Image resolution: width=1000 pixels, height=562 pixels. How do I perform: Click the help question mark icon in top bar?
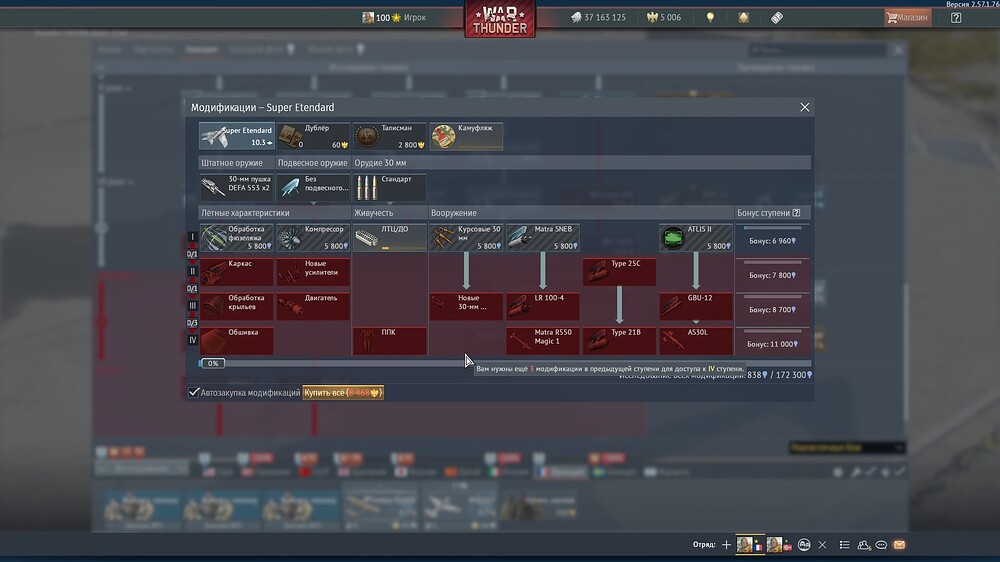[956, 17]
